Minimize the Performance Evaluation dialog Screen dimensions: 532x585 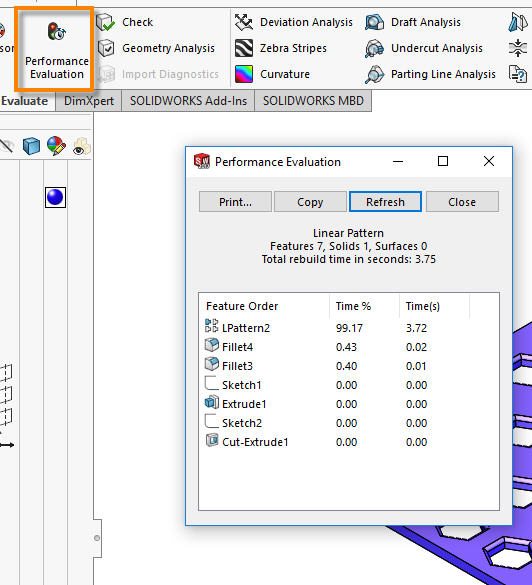[x=398, y=162]
